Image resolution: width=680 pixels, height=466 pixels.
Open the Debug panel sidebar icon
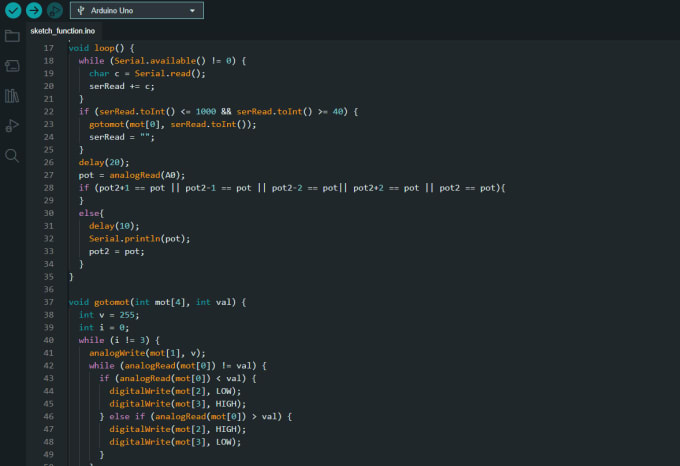coord(12,126)
